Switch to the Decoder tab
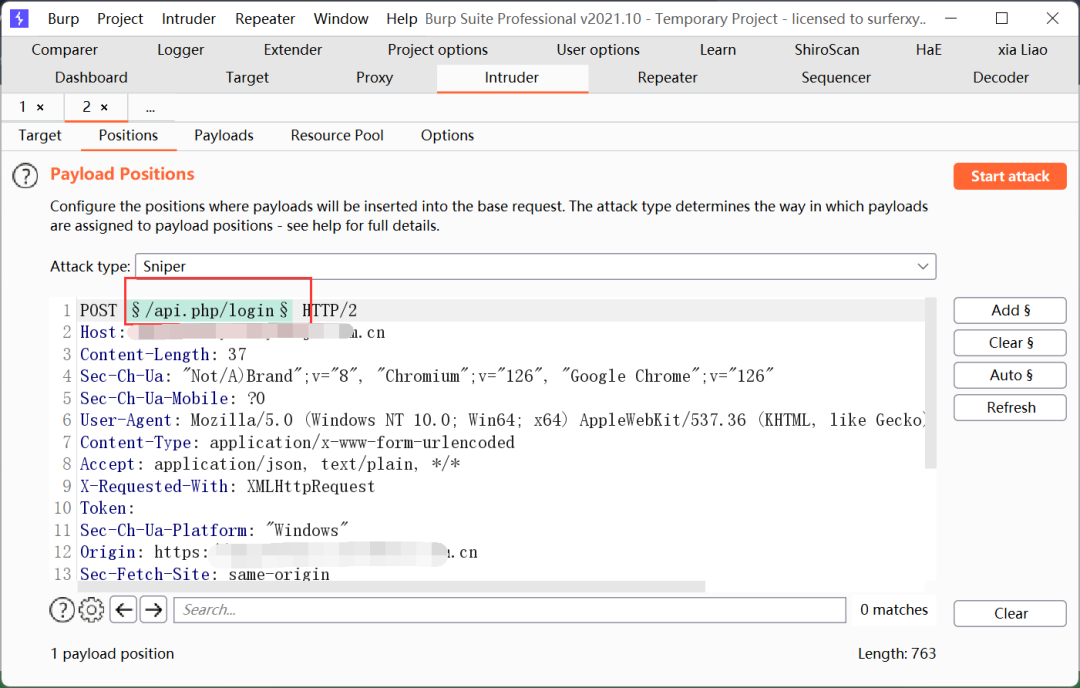The image size is (1080, 688). pos(1001,78)
